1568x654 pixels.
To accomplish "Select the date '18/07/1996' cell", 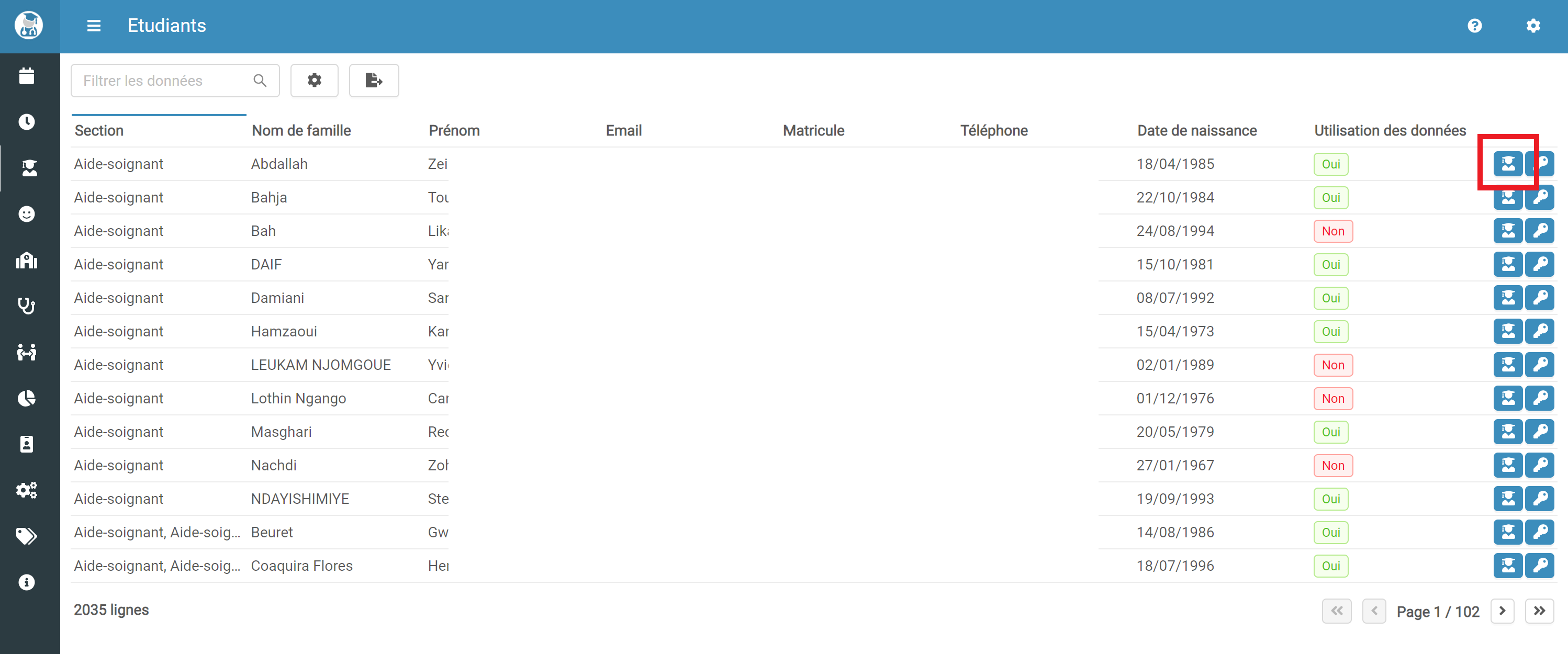I will click(x=1175, y=565).
